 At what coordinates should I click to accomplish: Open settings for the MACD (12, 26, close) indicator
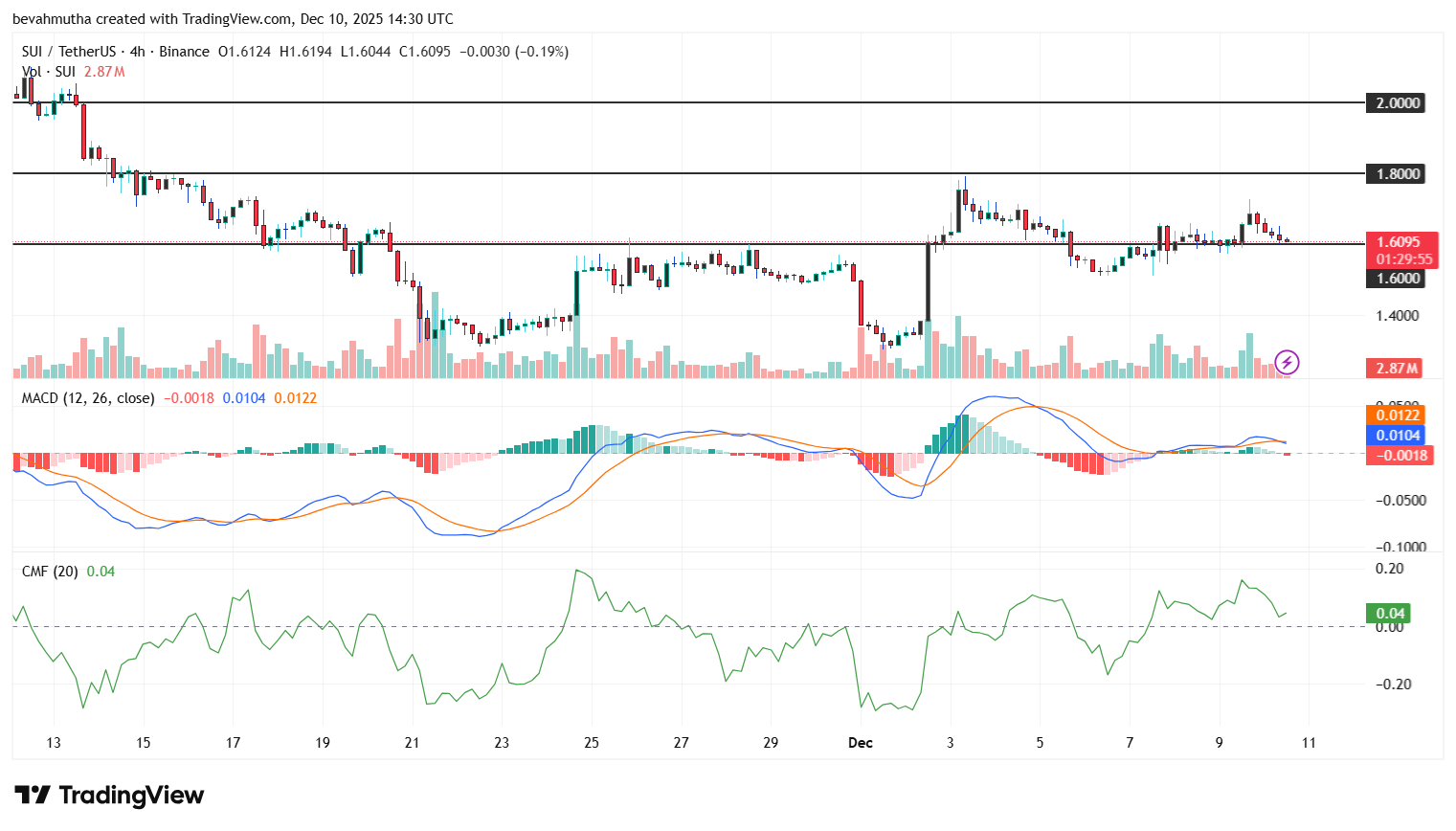point(86,398)
